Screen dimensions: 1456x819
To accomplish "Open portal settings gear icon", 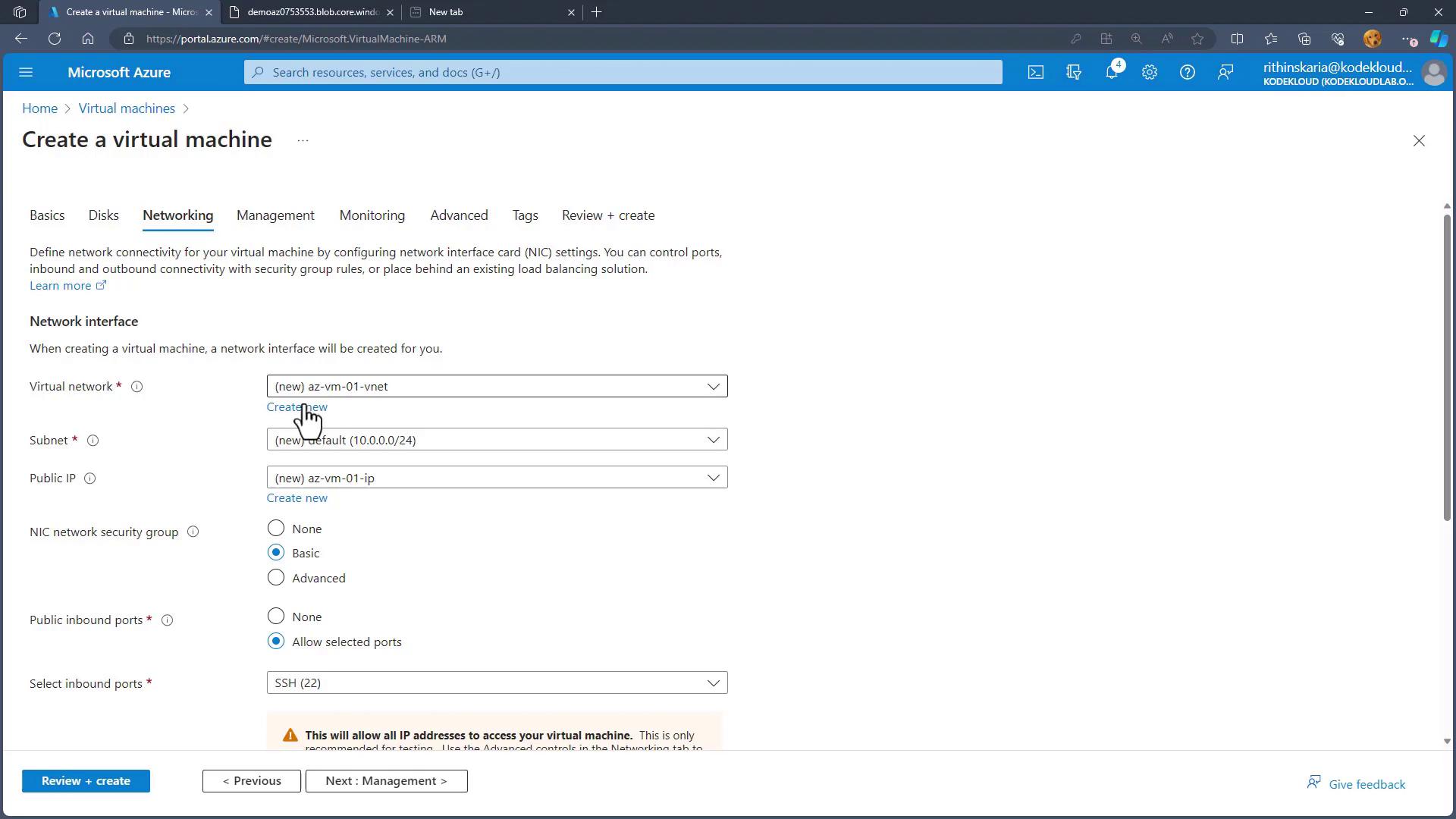I will (1149, 72).
